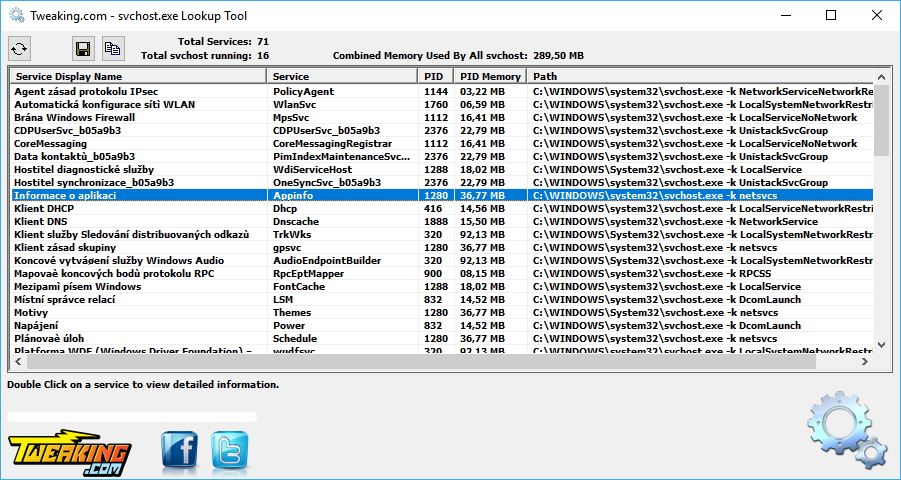The image size is (901, 480).
Task: Close the svchost.exe Lookup Tool window
Action: (877, 16)
